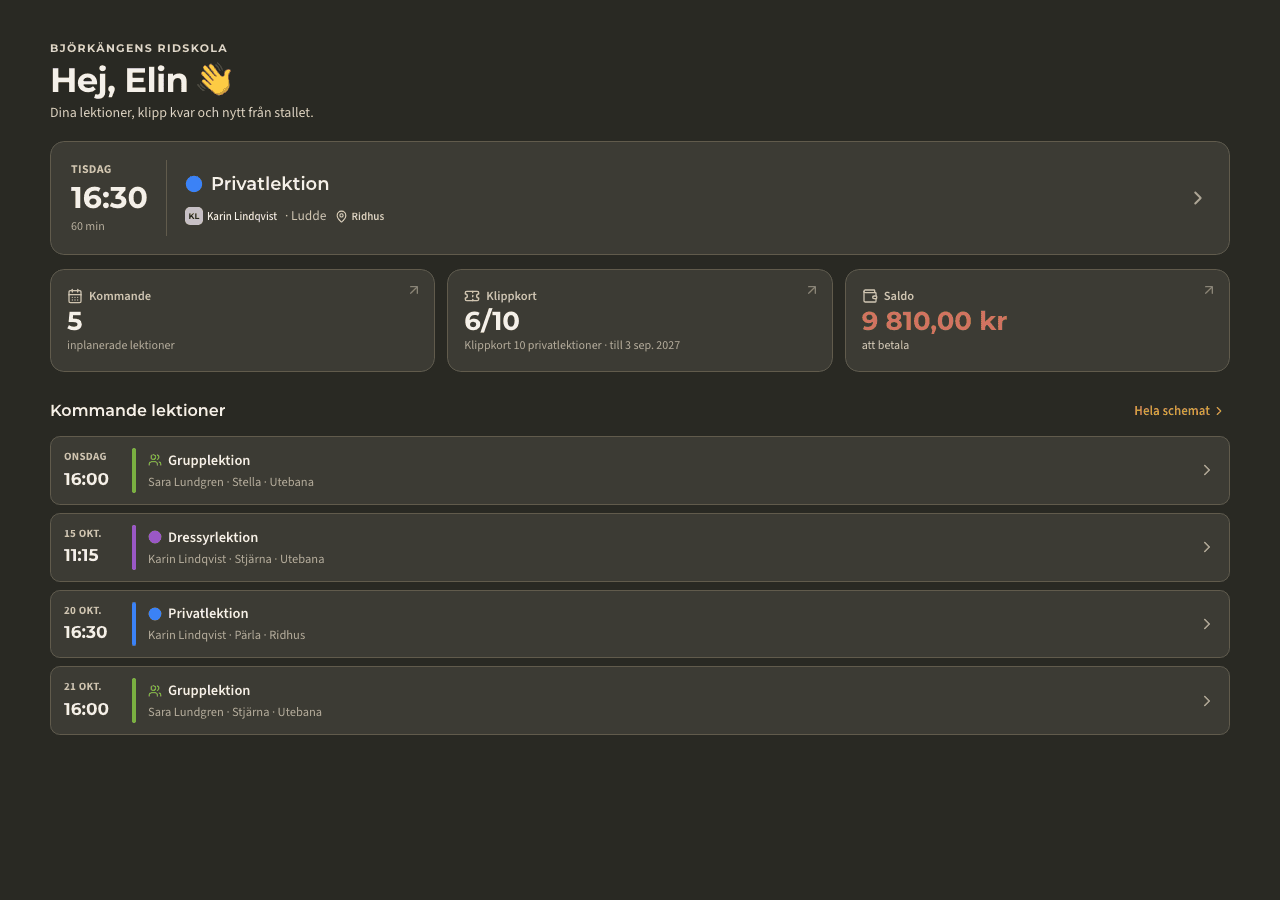The image size is (1280, 900).
Task: Open the Hela schemat link
Action: pos(1179,411)
